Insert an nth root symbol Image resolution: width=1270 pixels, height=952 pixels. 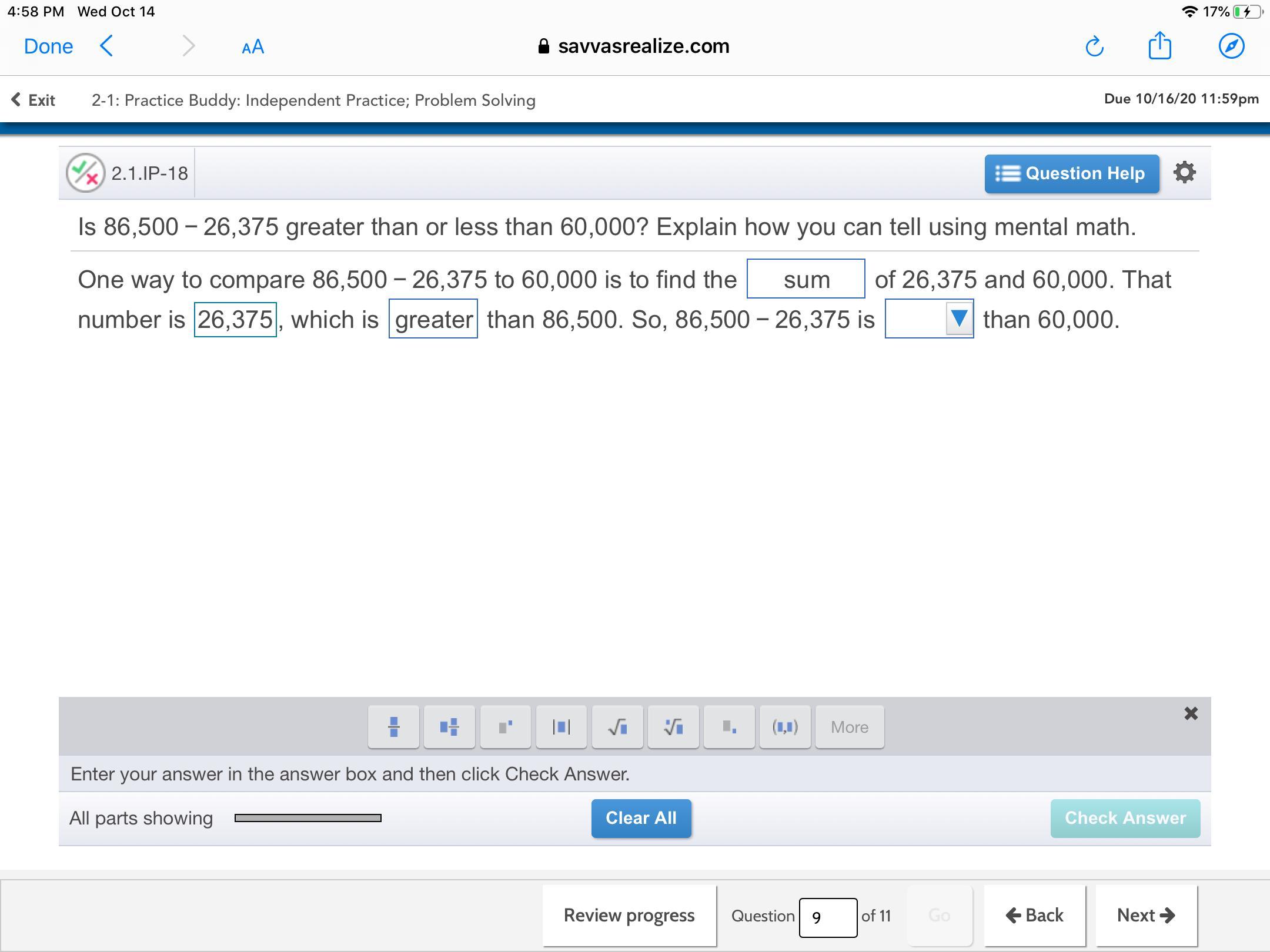673,727
